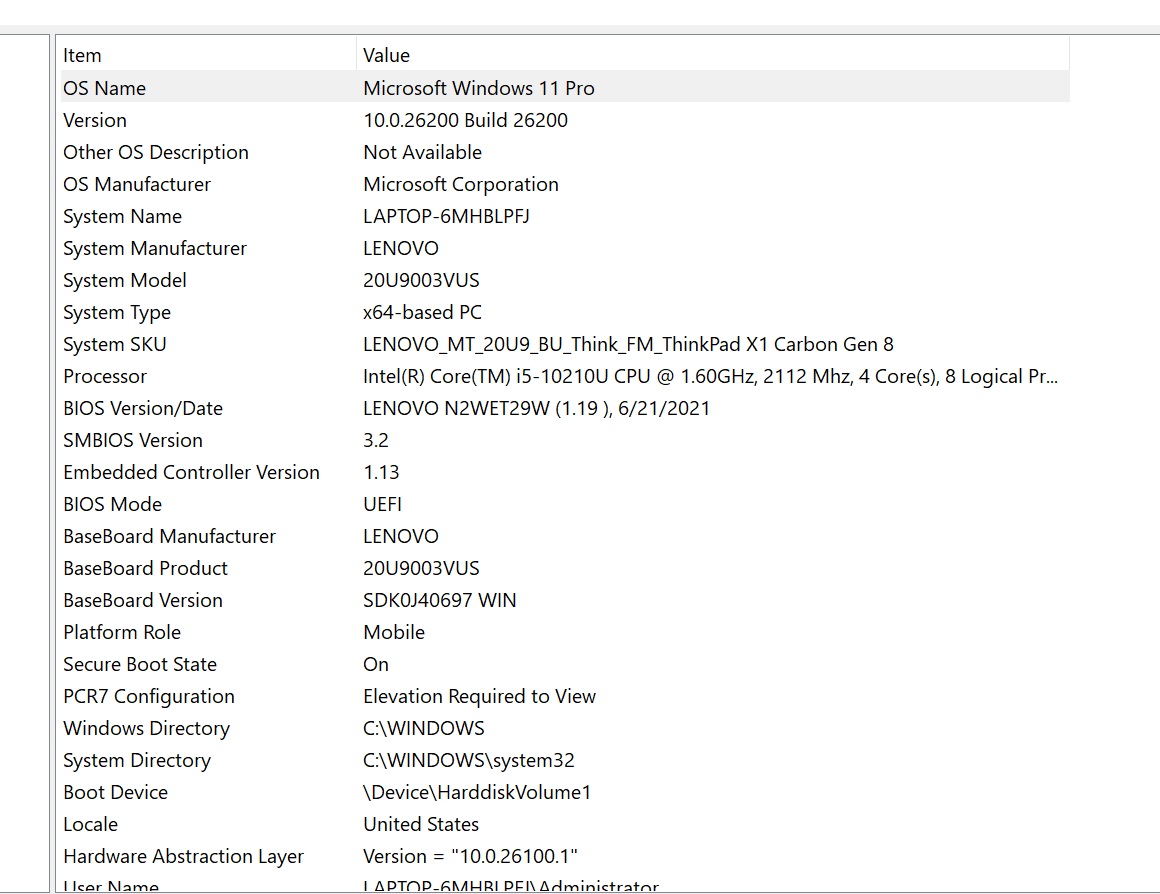Select the BaseBoard Version row
This screenshot has width=1160, height=894.
click(x=564, y=600)
